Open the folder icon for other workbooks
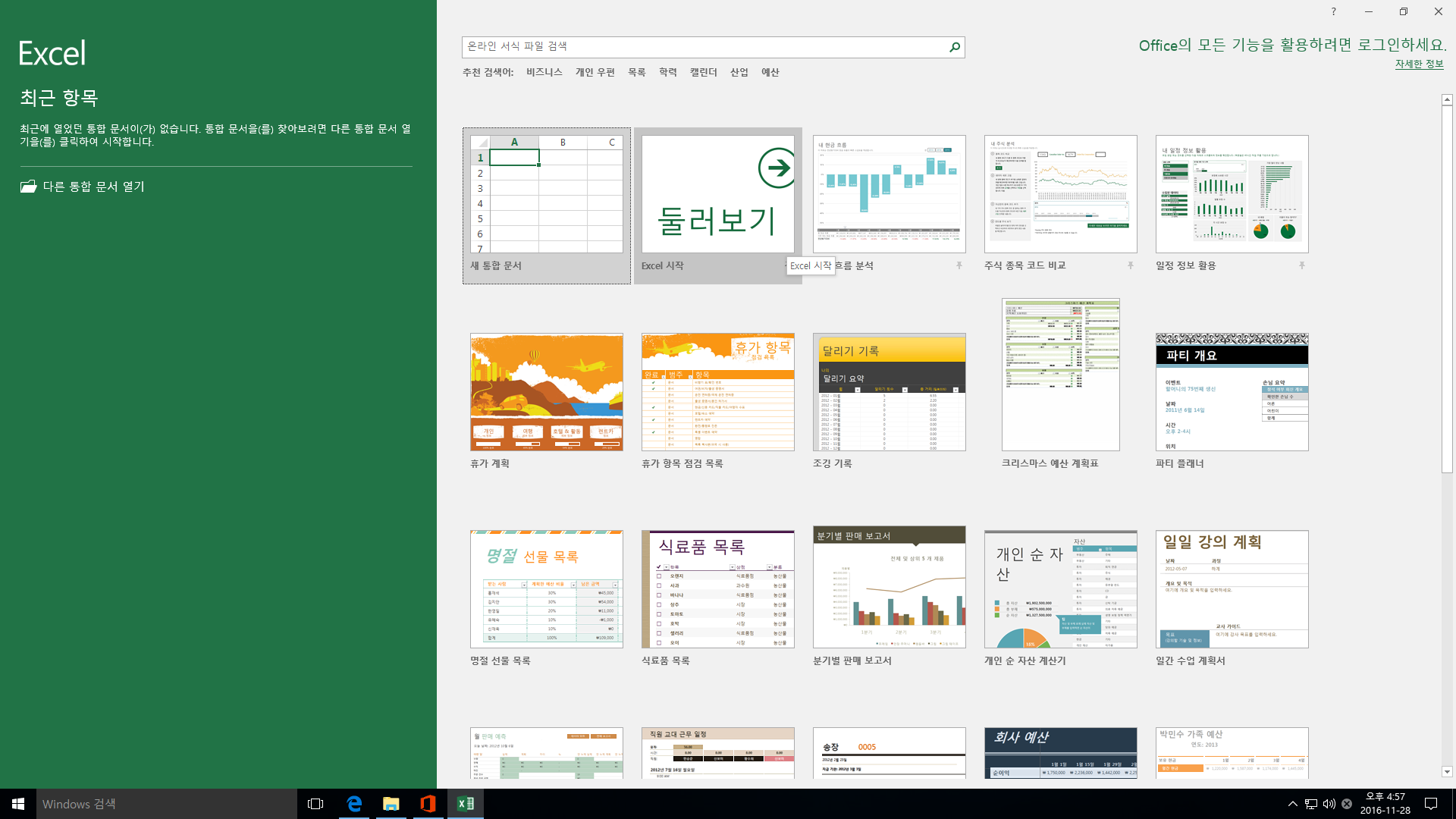The image size is (1456, 819). (x=29, y=187)
